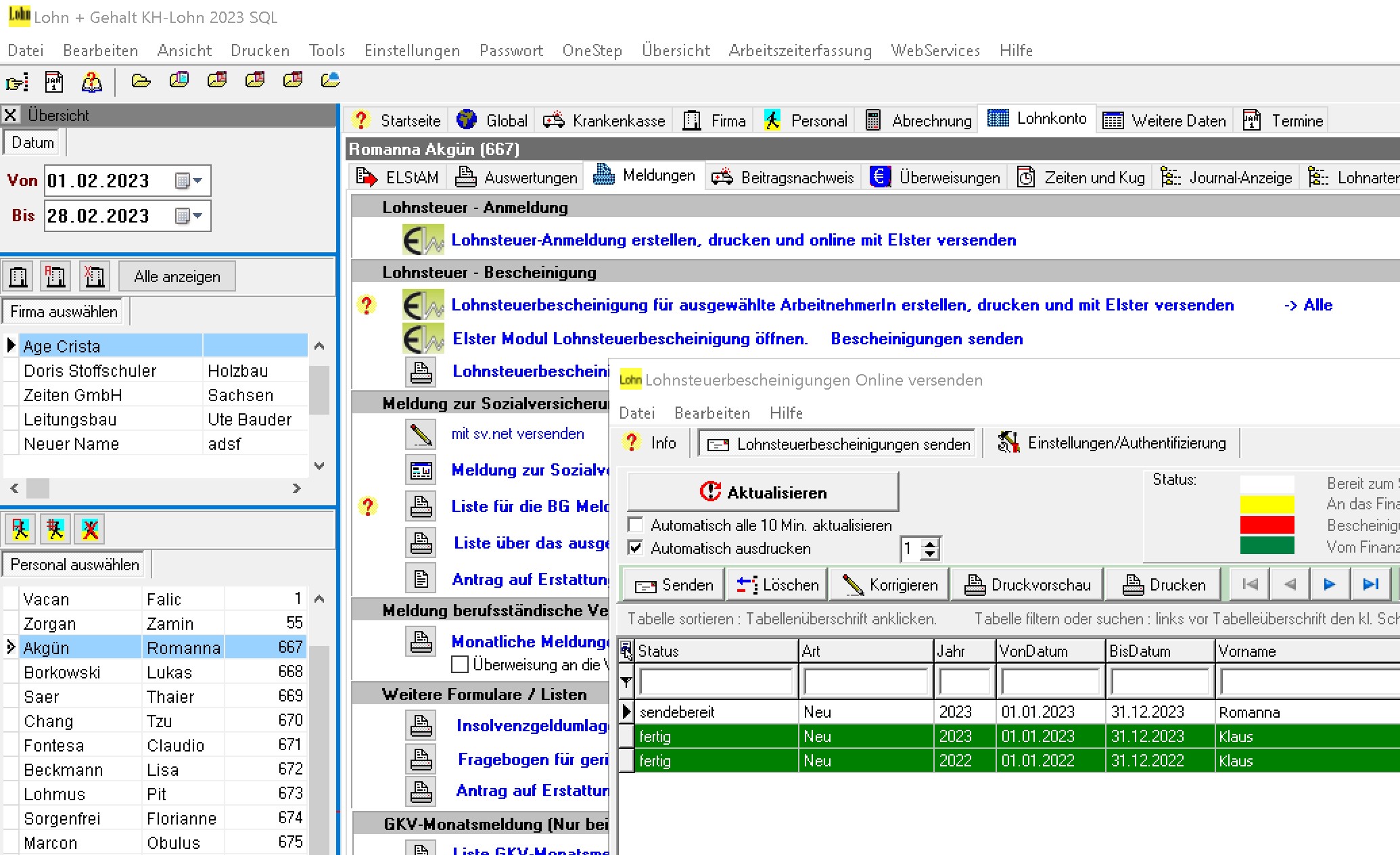Jump to last record blue arrow
The height and width of the screenshot is (855, 1400).
pyautogui.click(x=1371, y=584)
